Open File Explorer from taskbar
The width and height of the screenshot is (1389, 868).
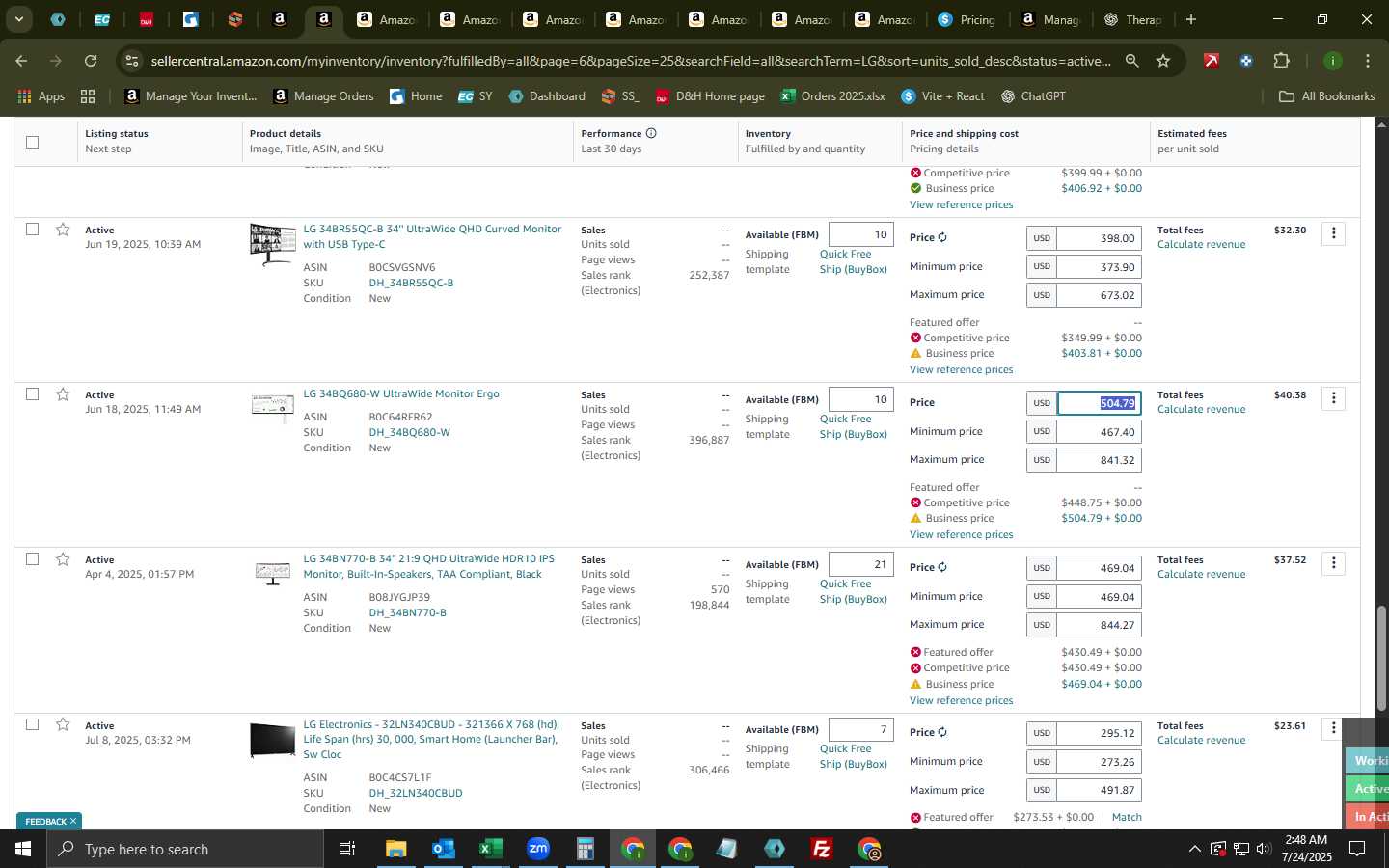396,849
